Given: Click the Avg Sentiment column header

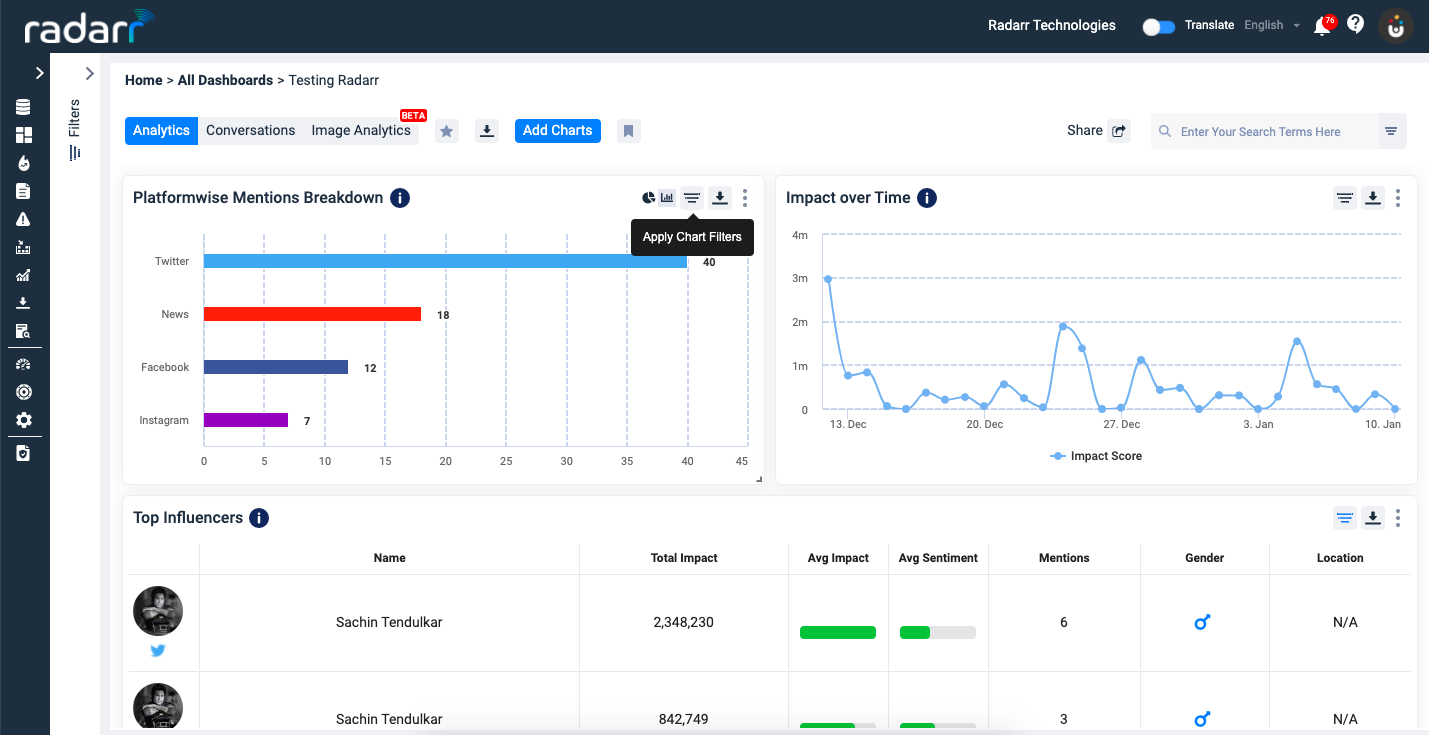Looking at the screenshot, I should tap(938, 558).
